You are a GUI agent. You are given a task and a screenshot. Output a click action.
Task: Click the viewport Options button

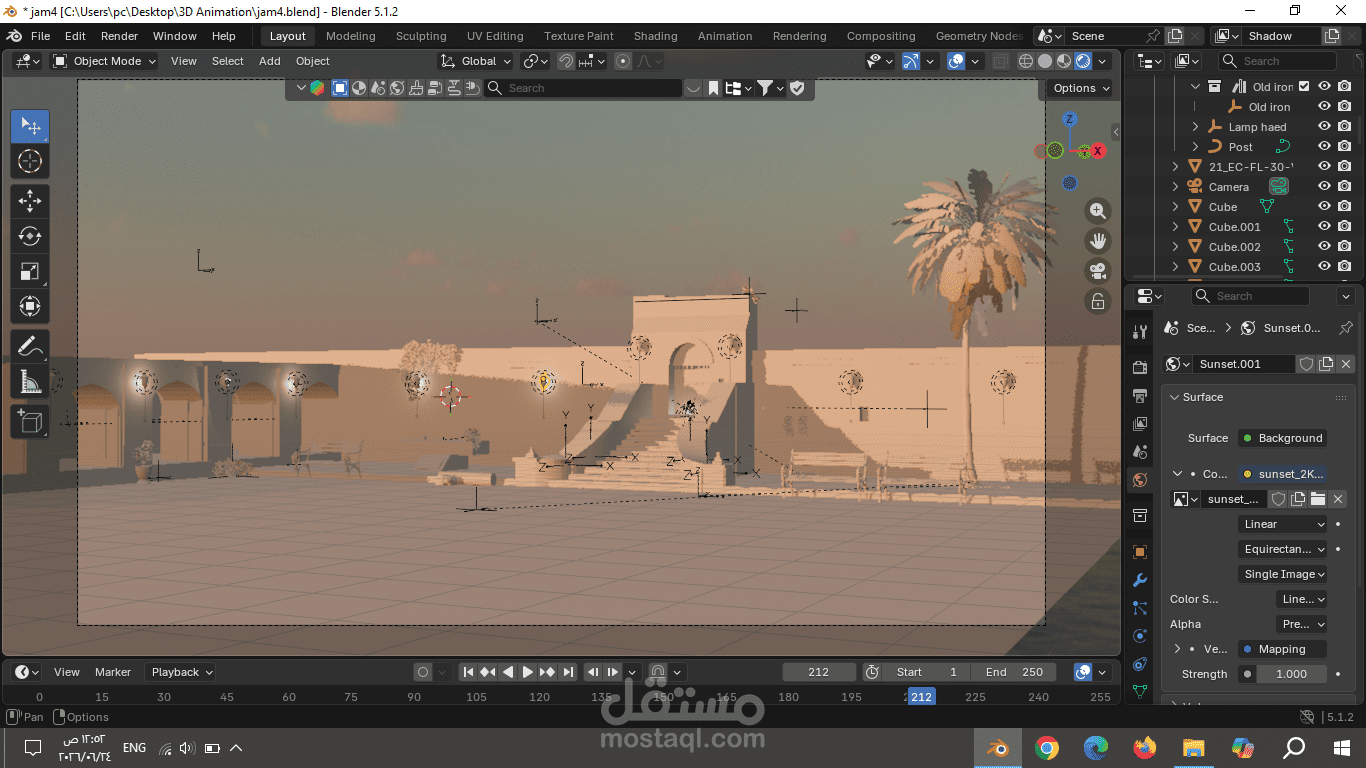click(1082, 88)
